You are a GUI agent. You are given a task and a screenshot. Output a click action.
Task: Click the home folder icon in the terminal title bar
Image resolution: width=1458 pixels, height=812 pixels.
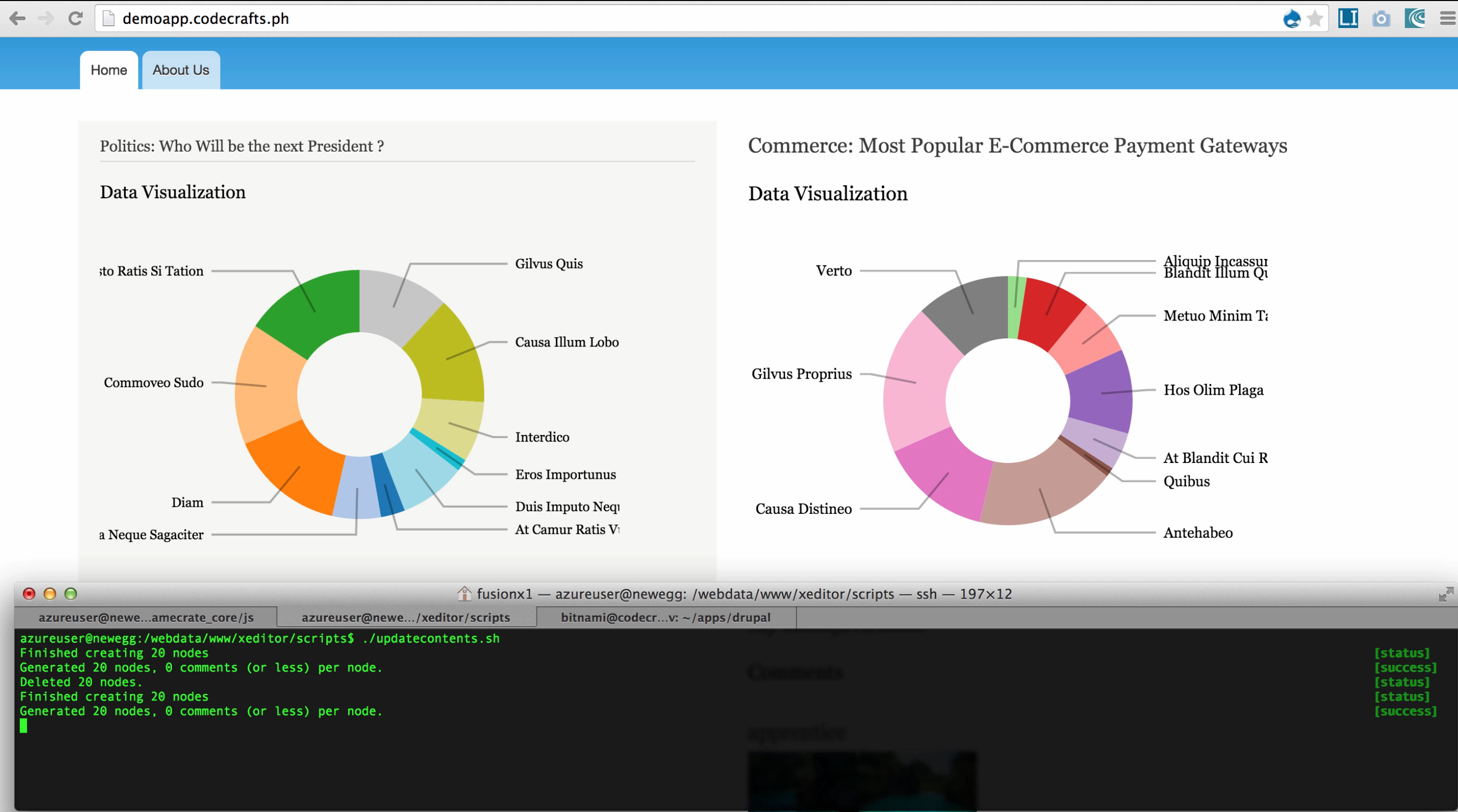464,593
